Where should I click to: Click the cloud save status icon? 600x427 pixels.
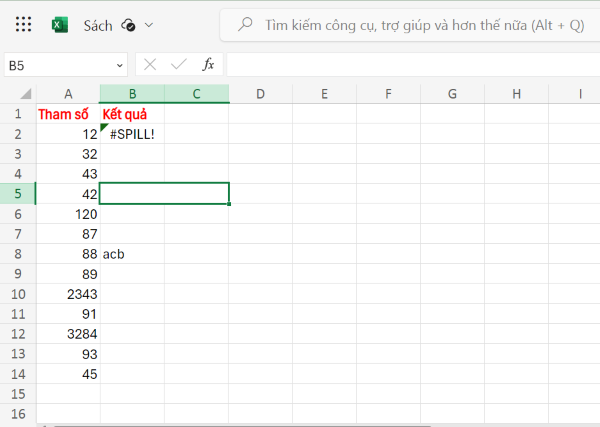tap(128, 25)
